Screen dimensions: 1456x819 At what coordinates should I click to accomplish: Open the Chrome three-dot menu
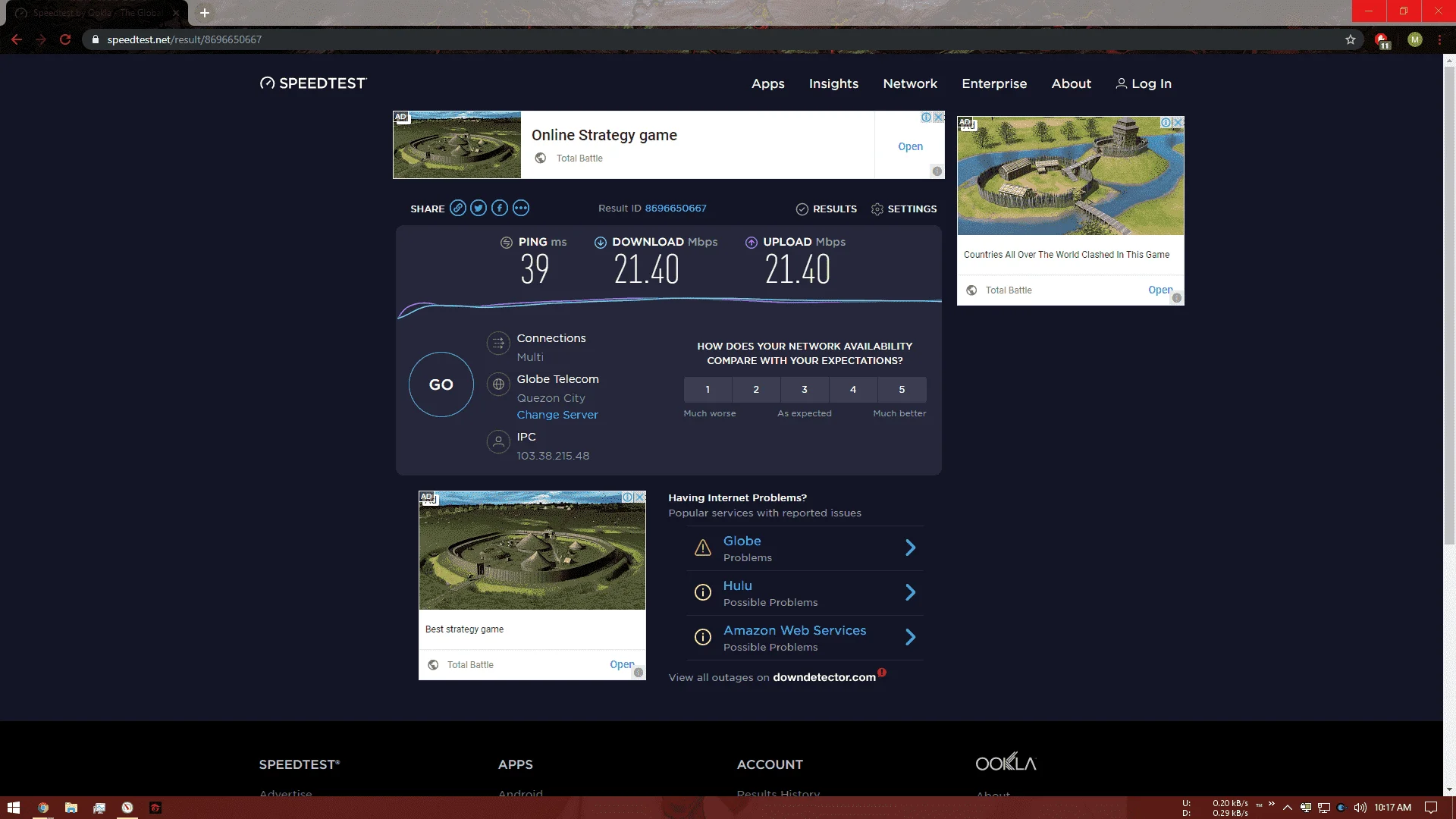point(1440,39)
